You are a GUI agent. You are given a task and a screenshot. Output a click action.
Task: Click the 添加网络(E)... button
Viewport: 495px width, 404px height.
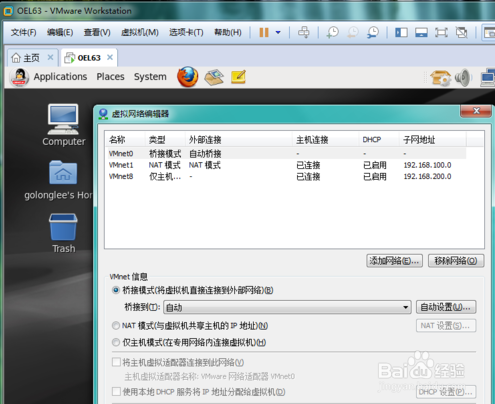point(394,261)
